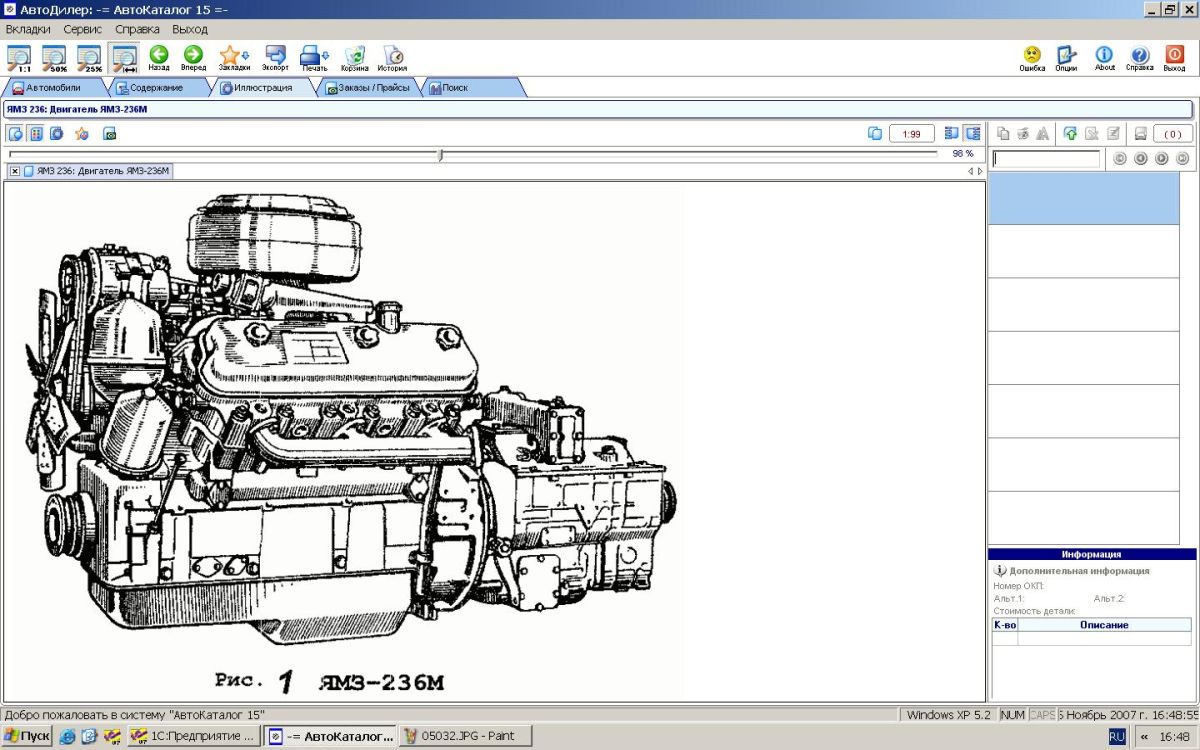This screenshot has width=1200, height=750.
Task: Set zoom to 25% scale
Action: (90, 58)
